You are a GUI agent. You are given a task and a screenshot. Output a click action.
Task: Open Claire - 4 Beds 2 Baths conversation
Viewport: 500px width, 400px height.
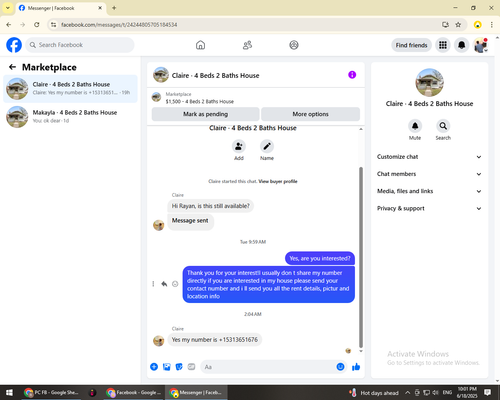click(x=70, y=89)
